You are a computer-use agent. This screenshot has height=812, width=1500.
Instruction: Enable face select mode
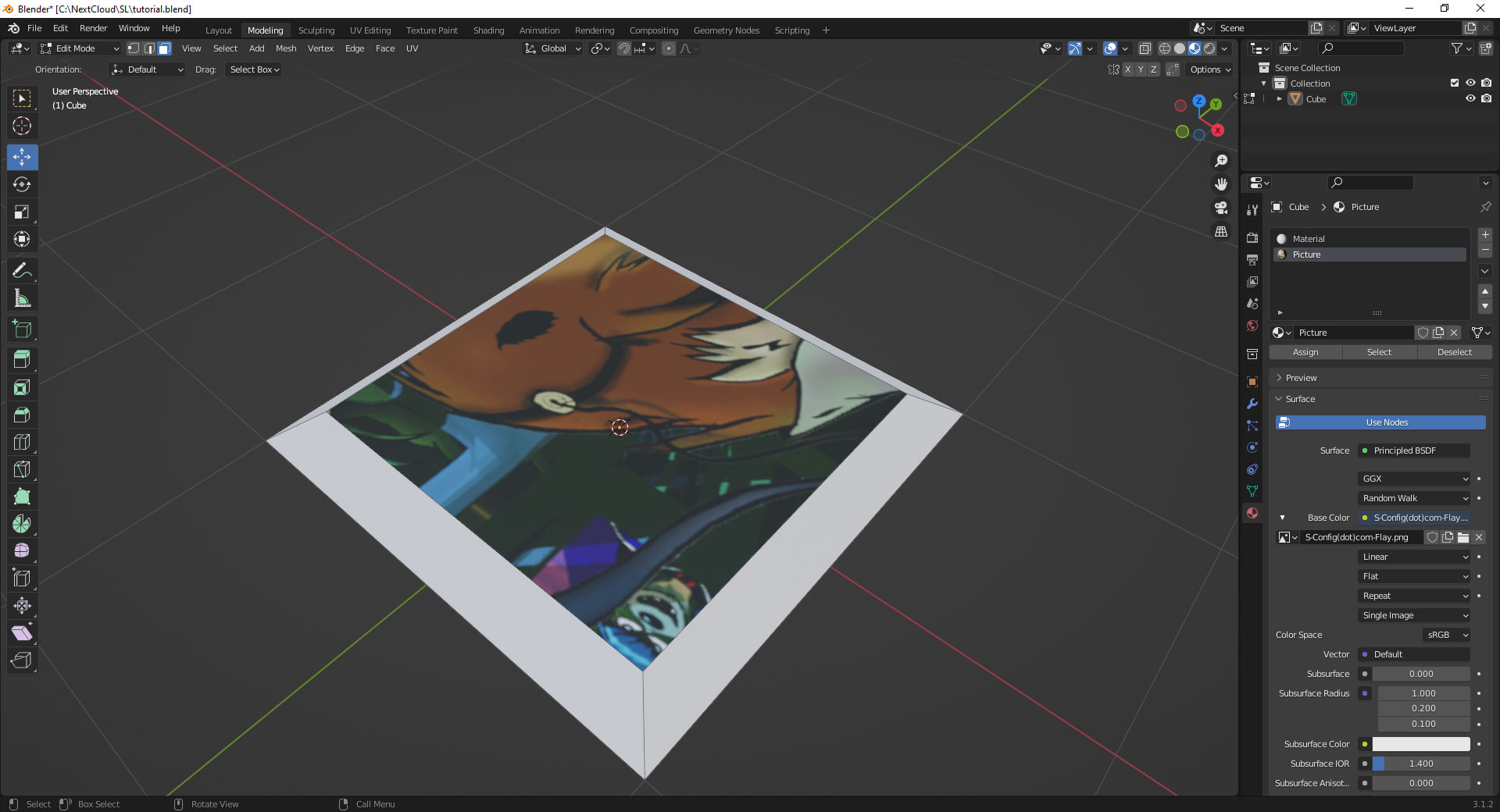click(164, 48)
